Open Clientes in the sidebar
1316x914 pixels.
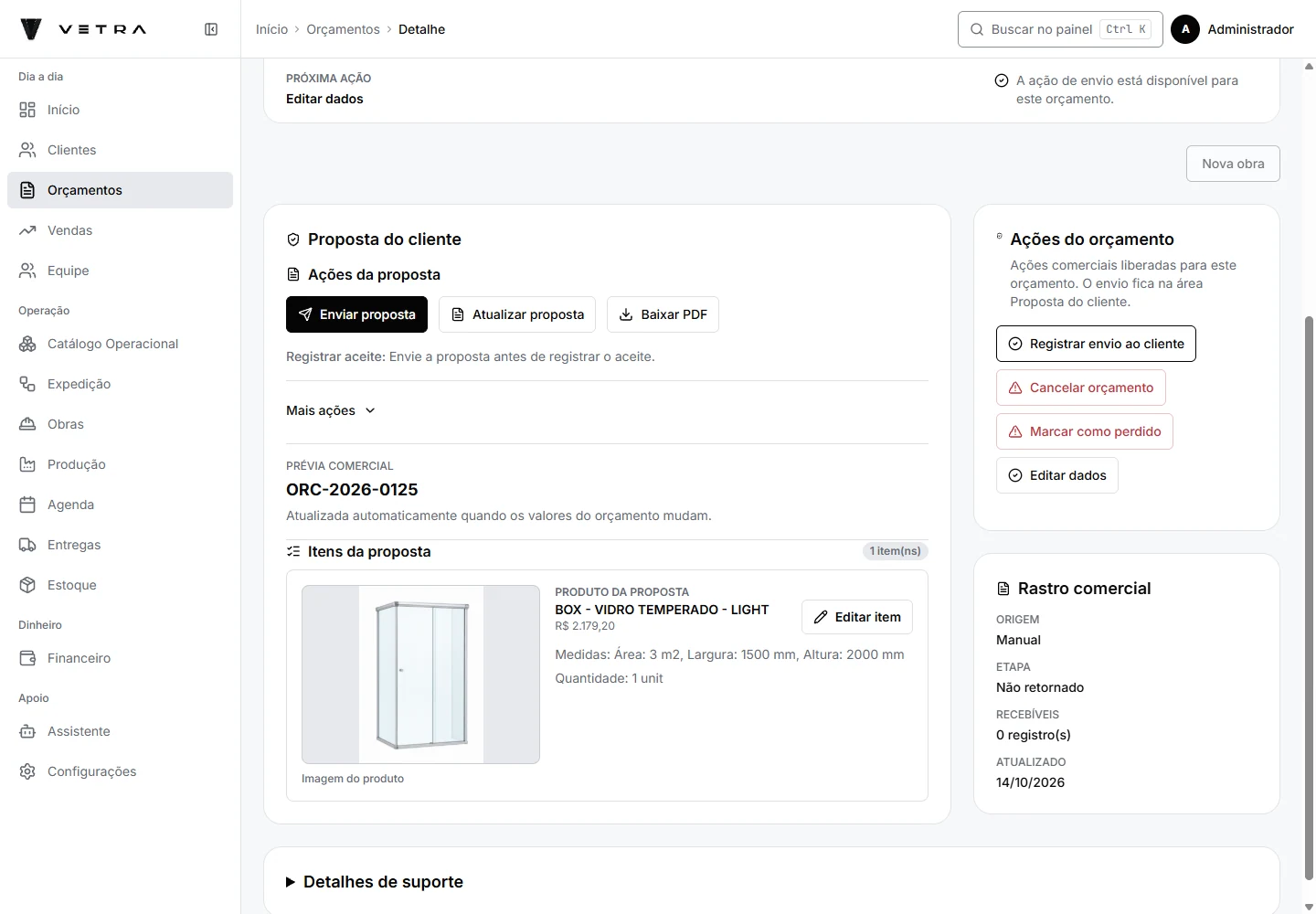click(120, 150)
